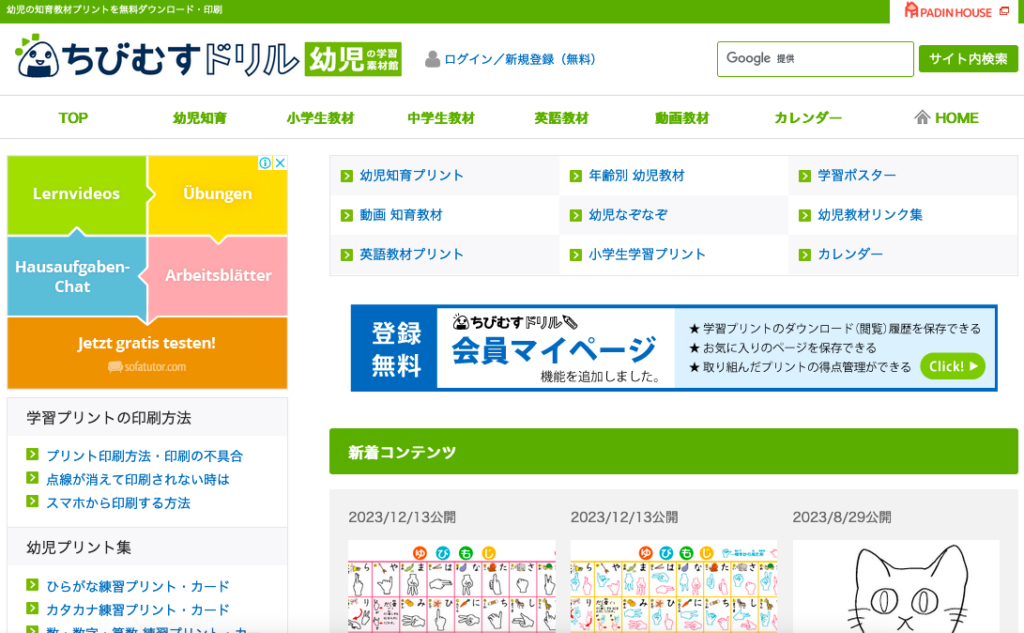The image size is (1024, 633).
Task: Open the 幼児教材リンク集 link
Action: [870, 215]
